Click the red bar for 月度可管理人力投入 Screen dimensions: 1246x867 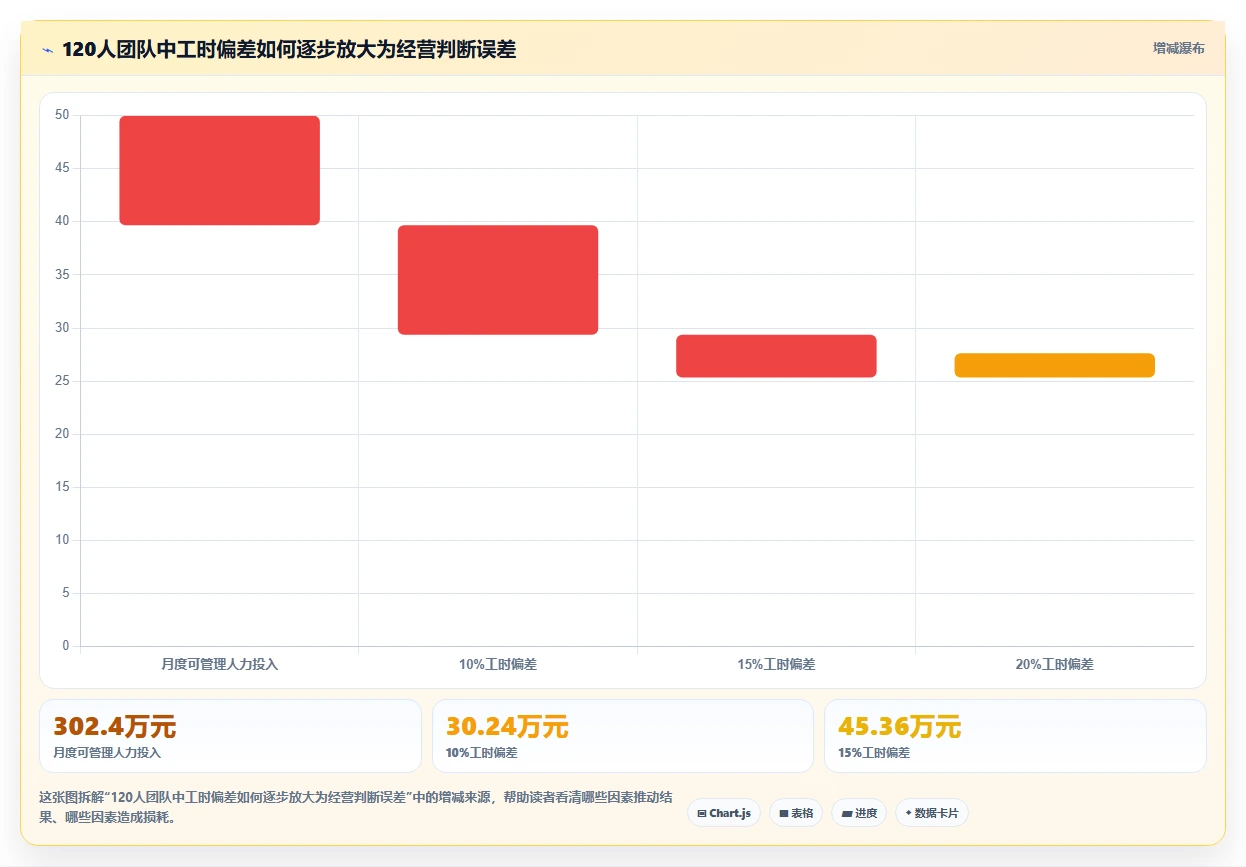pos(220,170)
